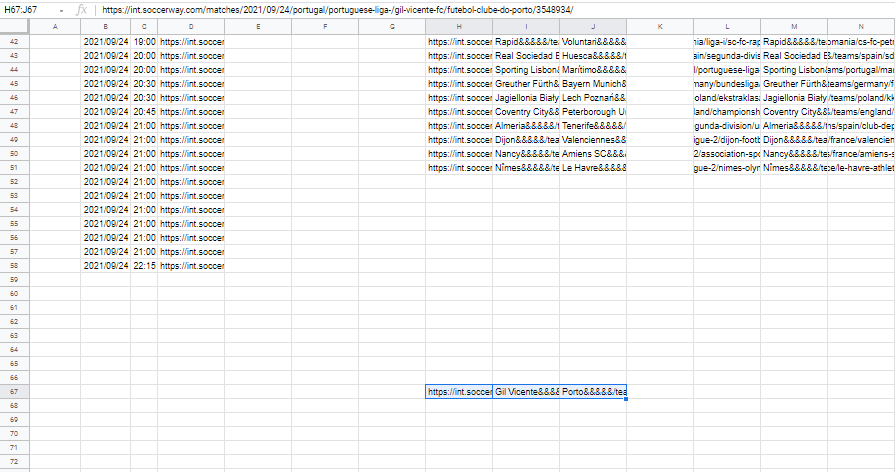Select row 67 header
895x472 pixels.
pos(14,392)
